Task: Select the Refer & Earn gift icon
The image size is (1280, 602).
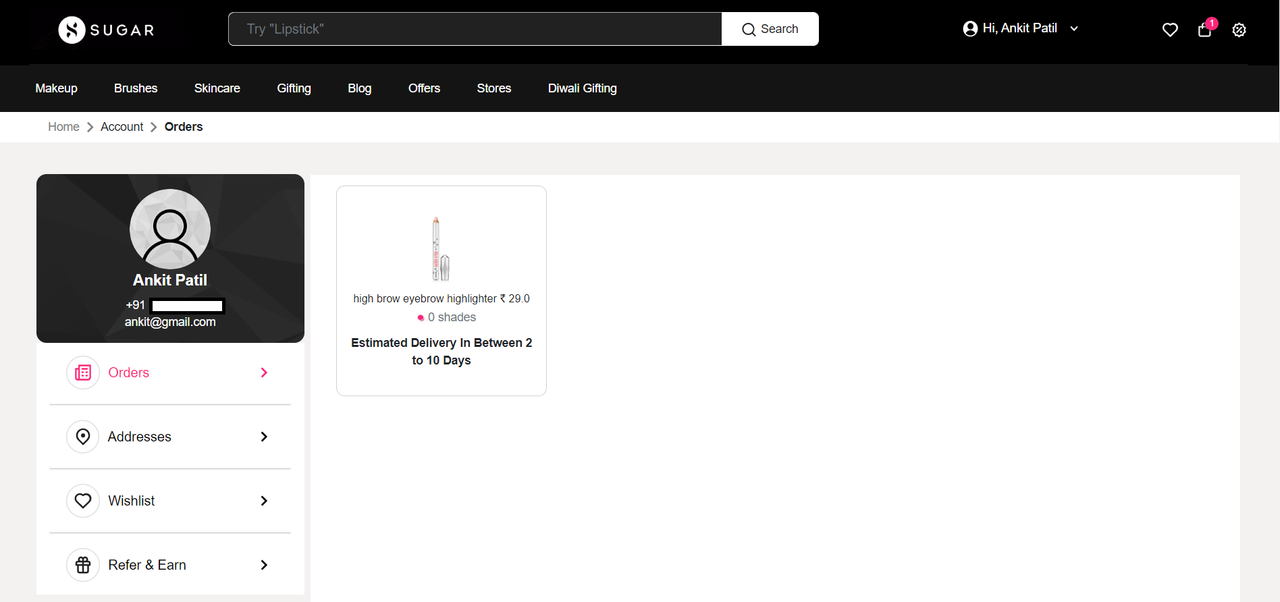Action: (x=82, y=564)
